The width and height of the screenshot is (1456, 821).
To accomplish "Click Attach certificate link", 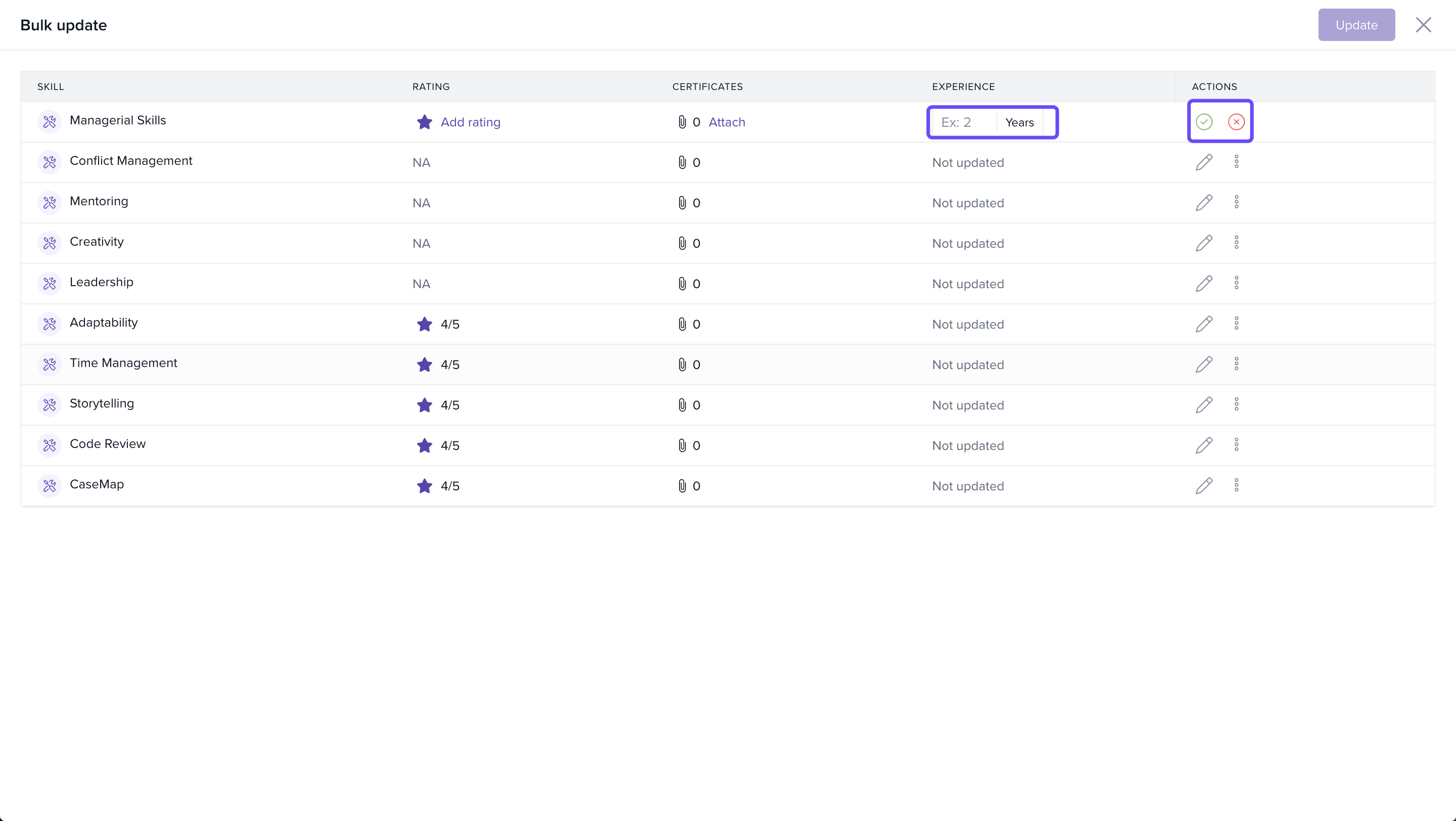I will pyautogui.click(x=727, y=123).
